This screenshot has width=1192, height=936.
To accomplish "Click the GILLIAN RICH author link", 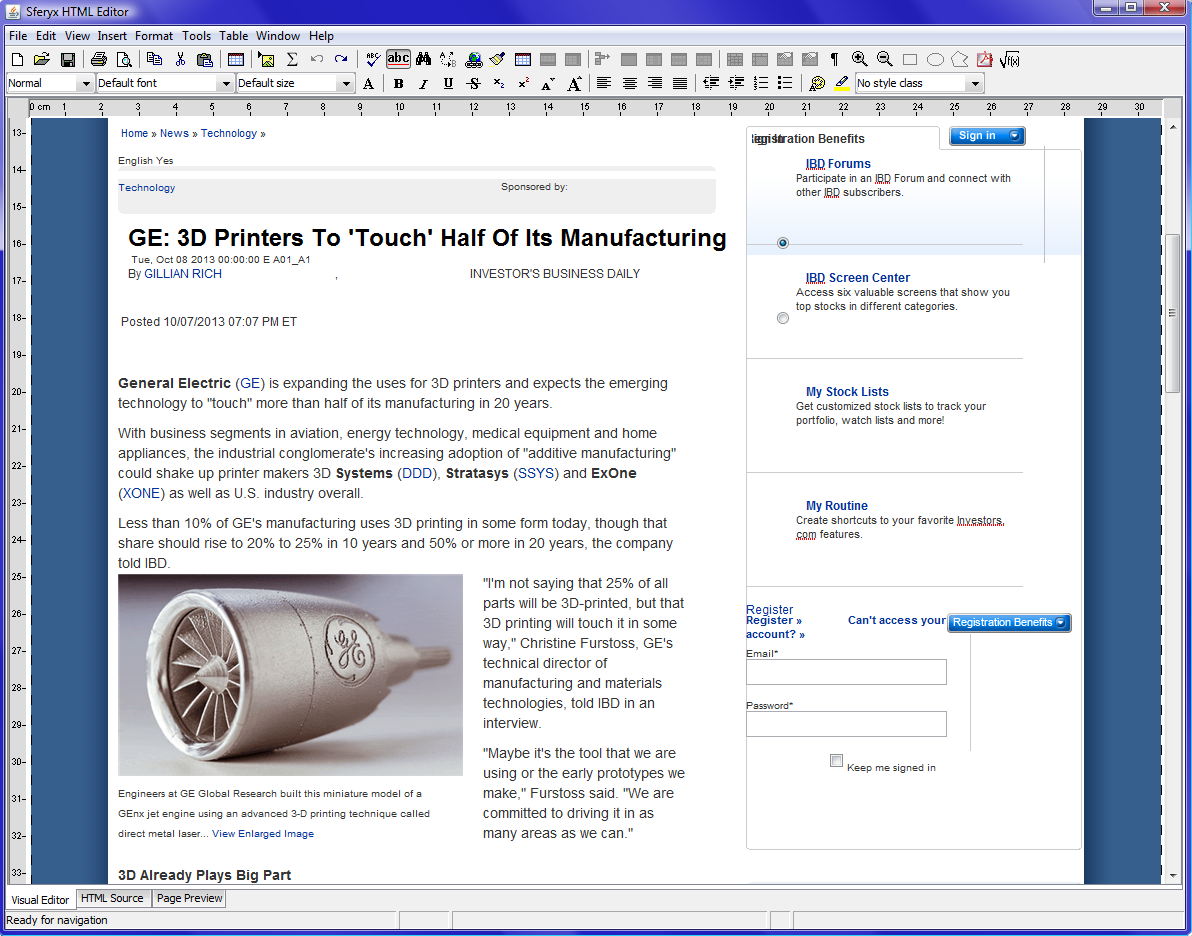I will (183, 273).
